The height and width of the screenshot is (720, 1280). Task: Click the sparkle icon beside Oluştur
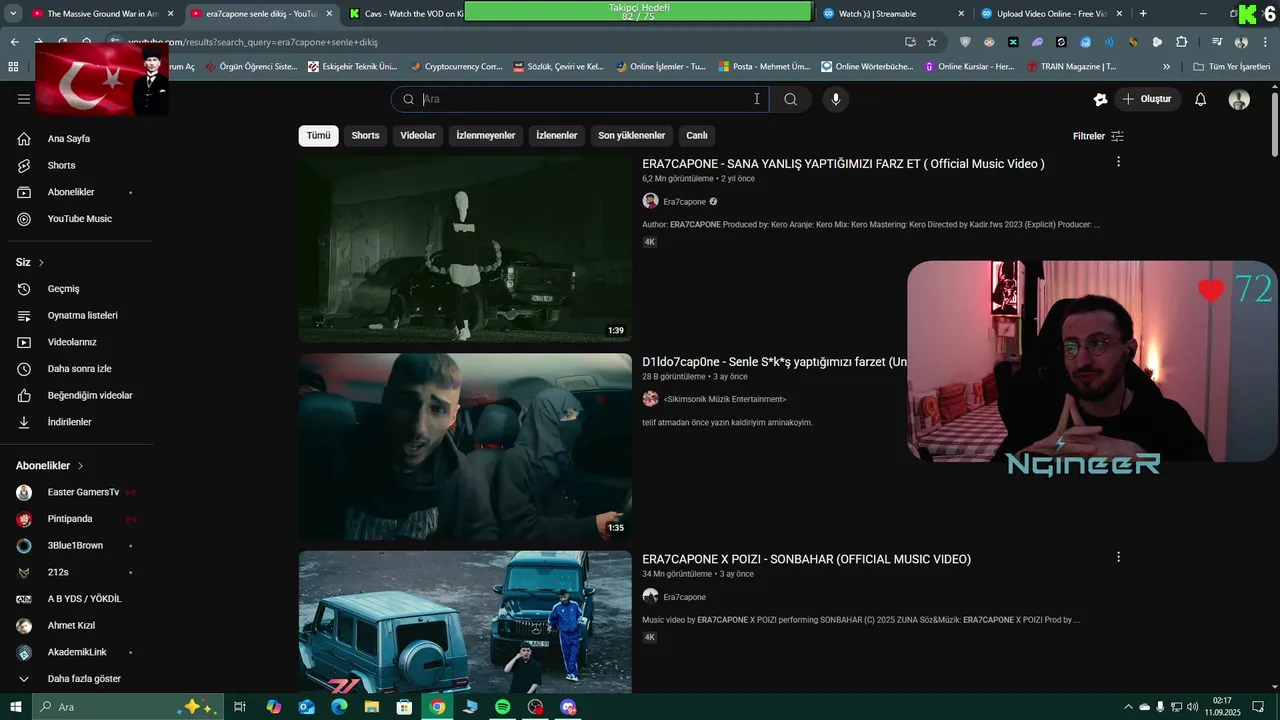coord(1100,99)
